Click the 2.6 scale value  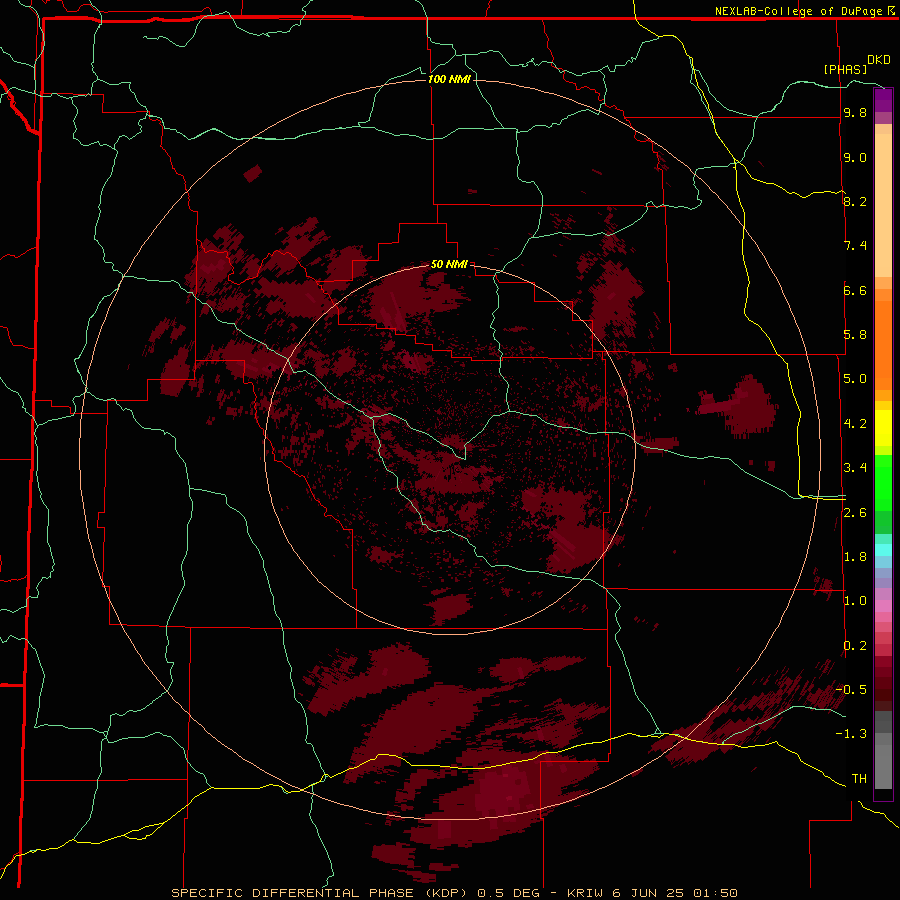(855, 513)
